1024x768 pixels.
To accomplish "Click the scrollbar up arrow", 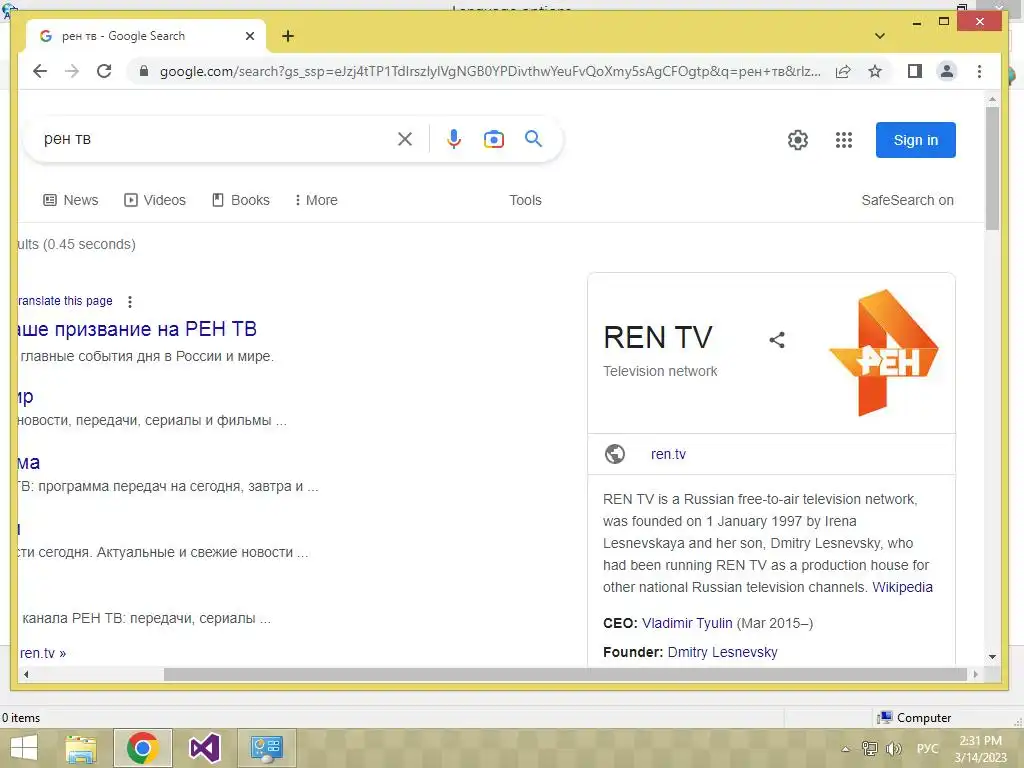I will click(x=992, y=100).
